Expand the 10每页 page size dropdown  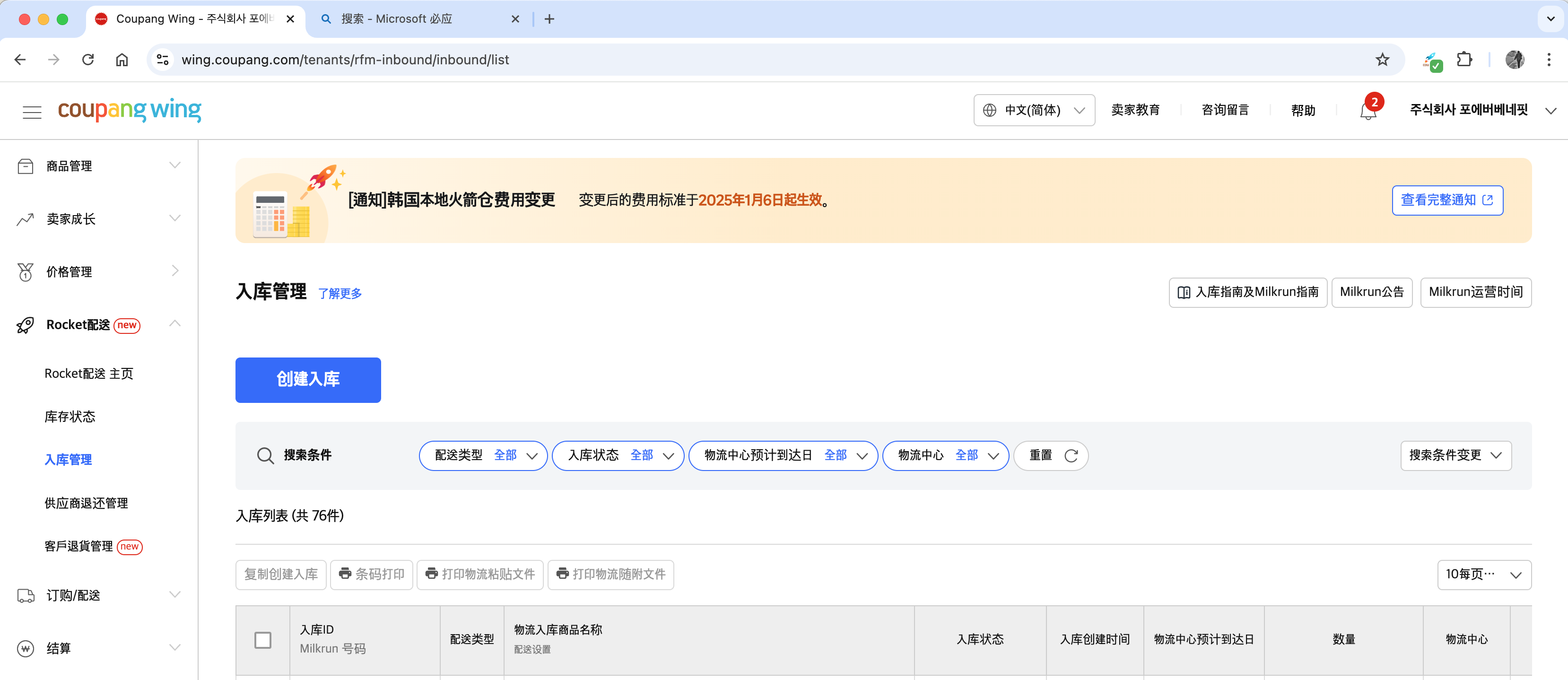coord(1484,574)
